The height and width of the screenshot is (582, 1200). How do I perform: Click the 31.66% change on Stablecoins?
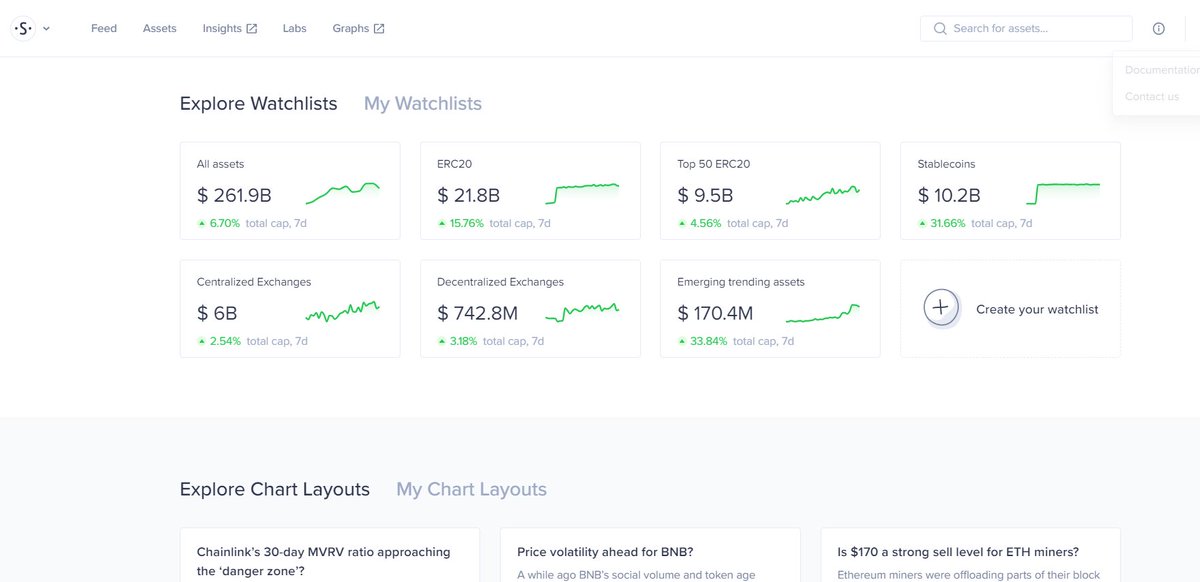[948, 223]
